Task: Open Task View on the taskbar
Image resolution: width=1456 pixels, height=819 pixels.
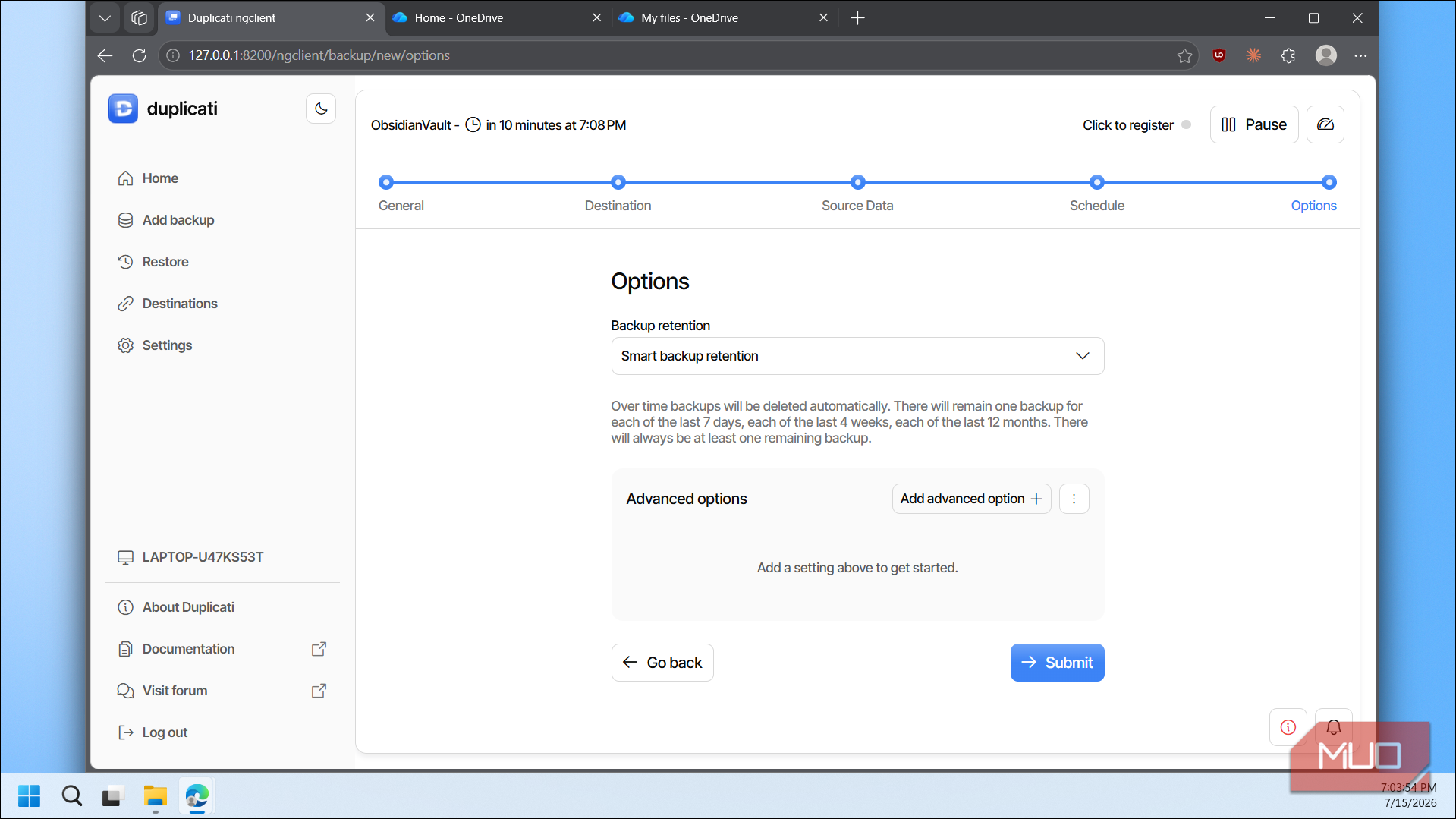Action: coord(112,796)
